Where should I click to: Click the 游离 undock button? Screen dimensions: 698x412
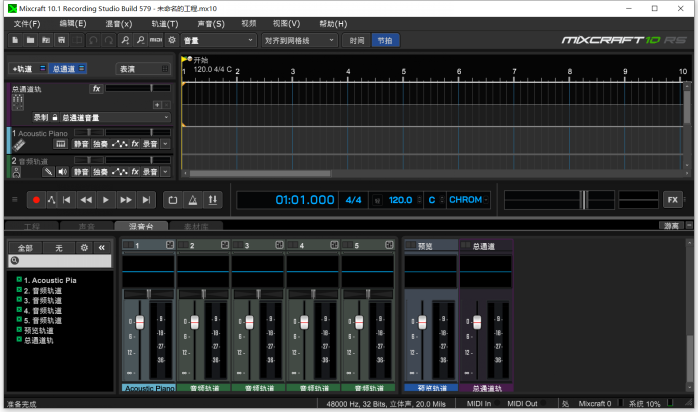tap(671, 226)
